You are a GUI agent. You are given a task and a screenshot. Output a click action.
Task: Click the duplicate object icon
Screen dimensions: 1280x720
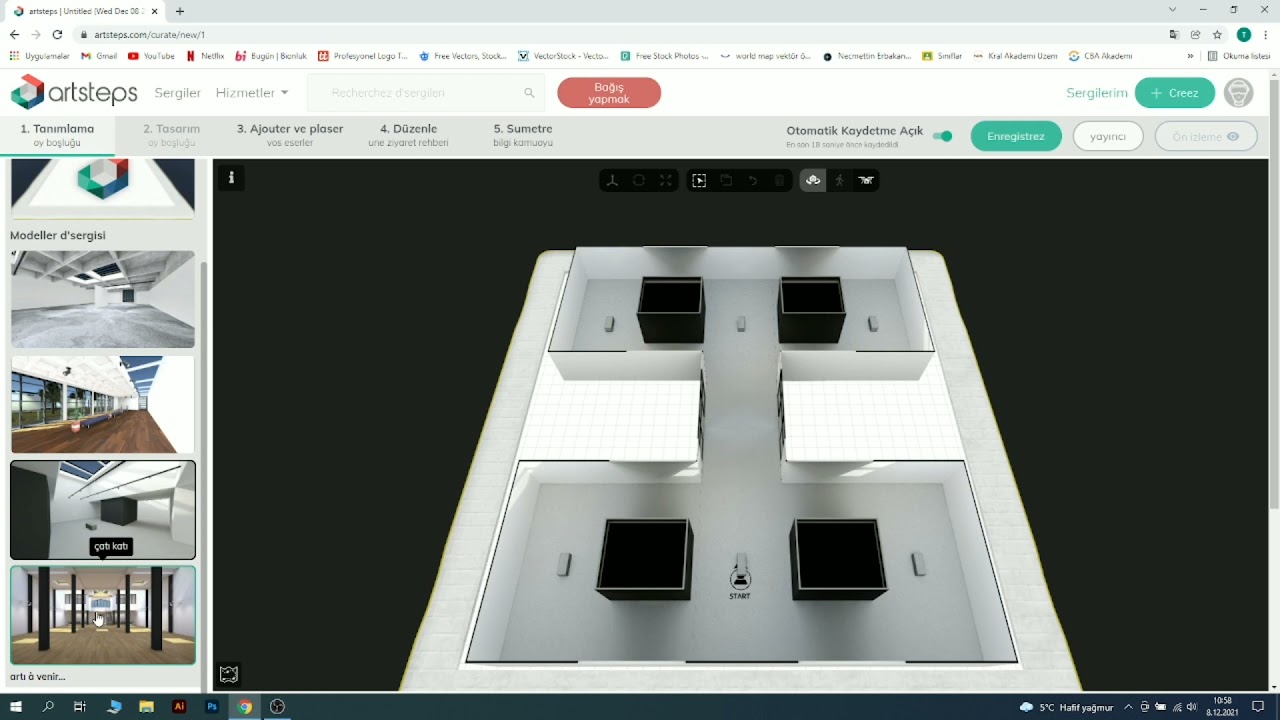pos(726,180)
